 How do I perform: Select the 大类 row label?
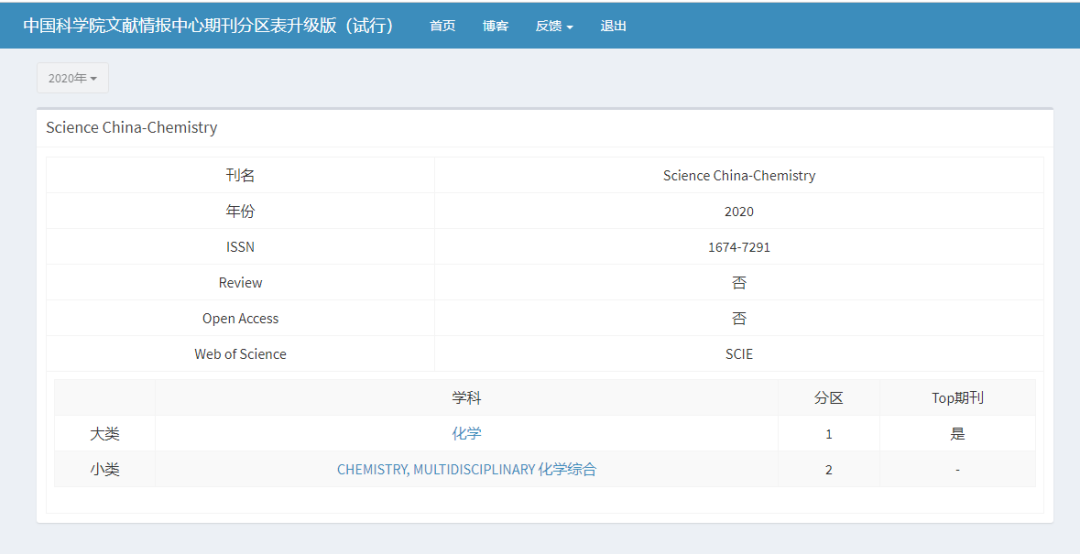coord(105,433)
